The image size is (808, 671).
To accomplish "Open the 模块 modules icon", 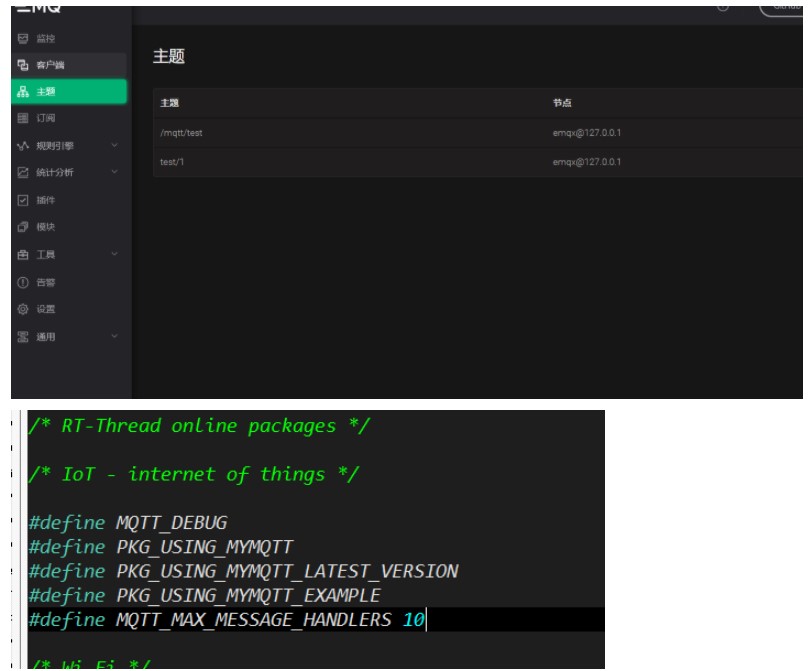I will tap(23, 227).
